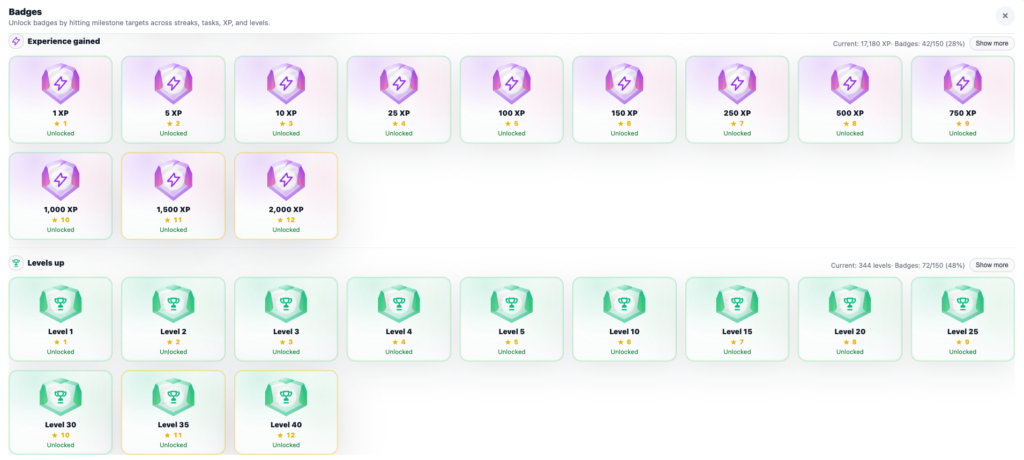The height and width of the screenshot is (460, 1024).
Task: Click the Level 20 badge label
Action: coord(849,331)
